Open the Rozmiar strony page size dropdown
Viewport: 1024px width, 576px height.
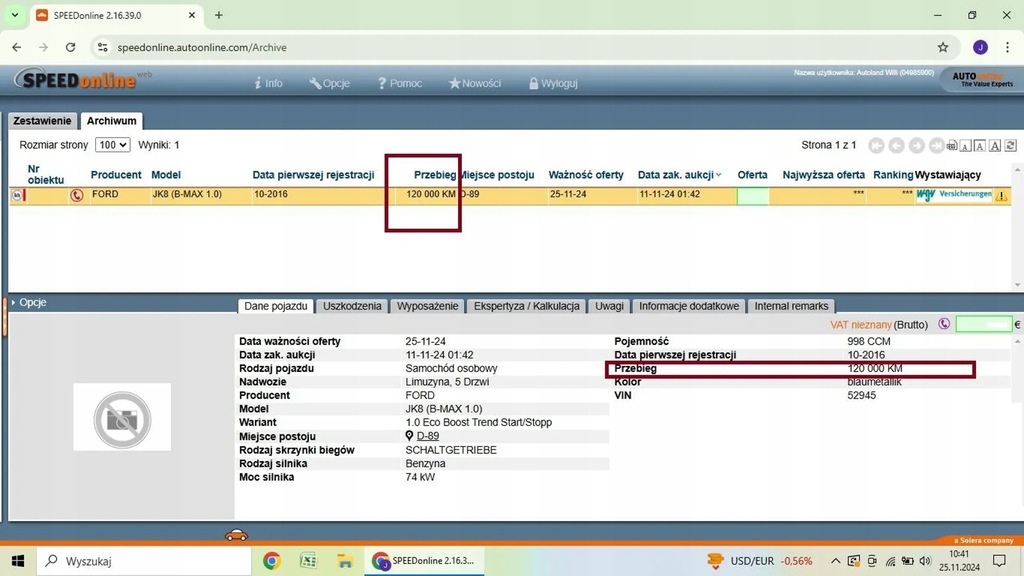coord(113,145)
